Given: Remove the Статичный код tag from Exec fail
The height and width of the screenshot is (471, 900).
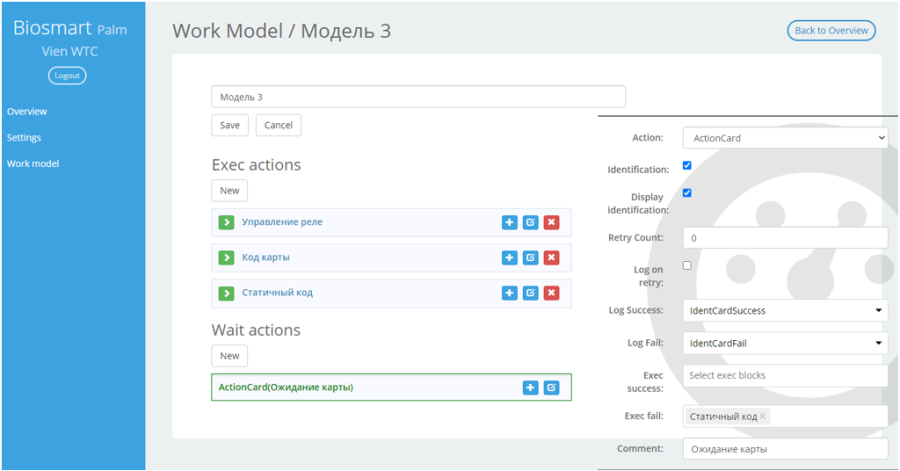Looking at the screenshot, I should click(x=763, y=416).
